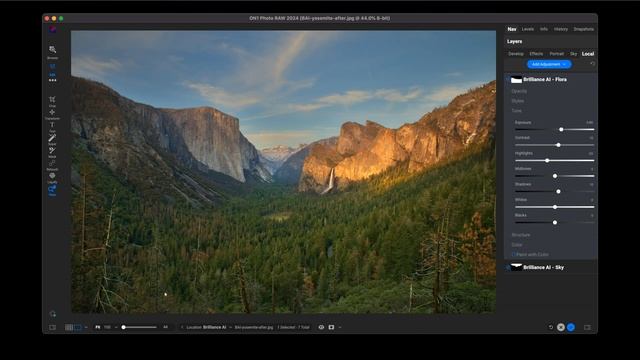
Task: Click the Brilliance AI - Sky mask thumbnail
Action: [x=516, y=267]
